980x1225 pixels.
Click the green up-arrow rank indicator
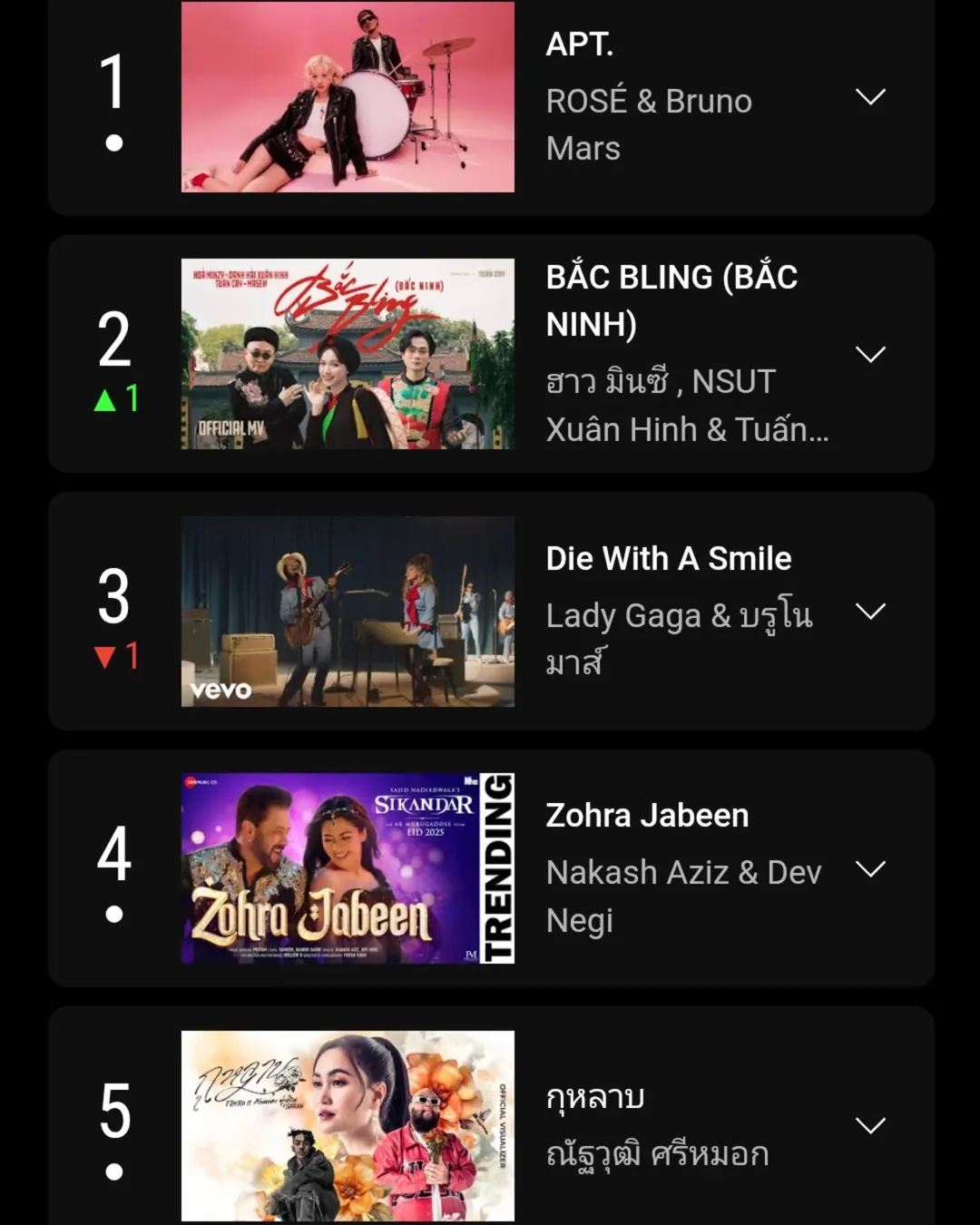105,399
